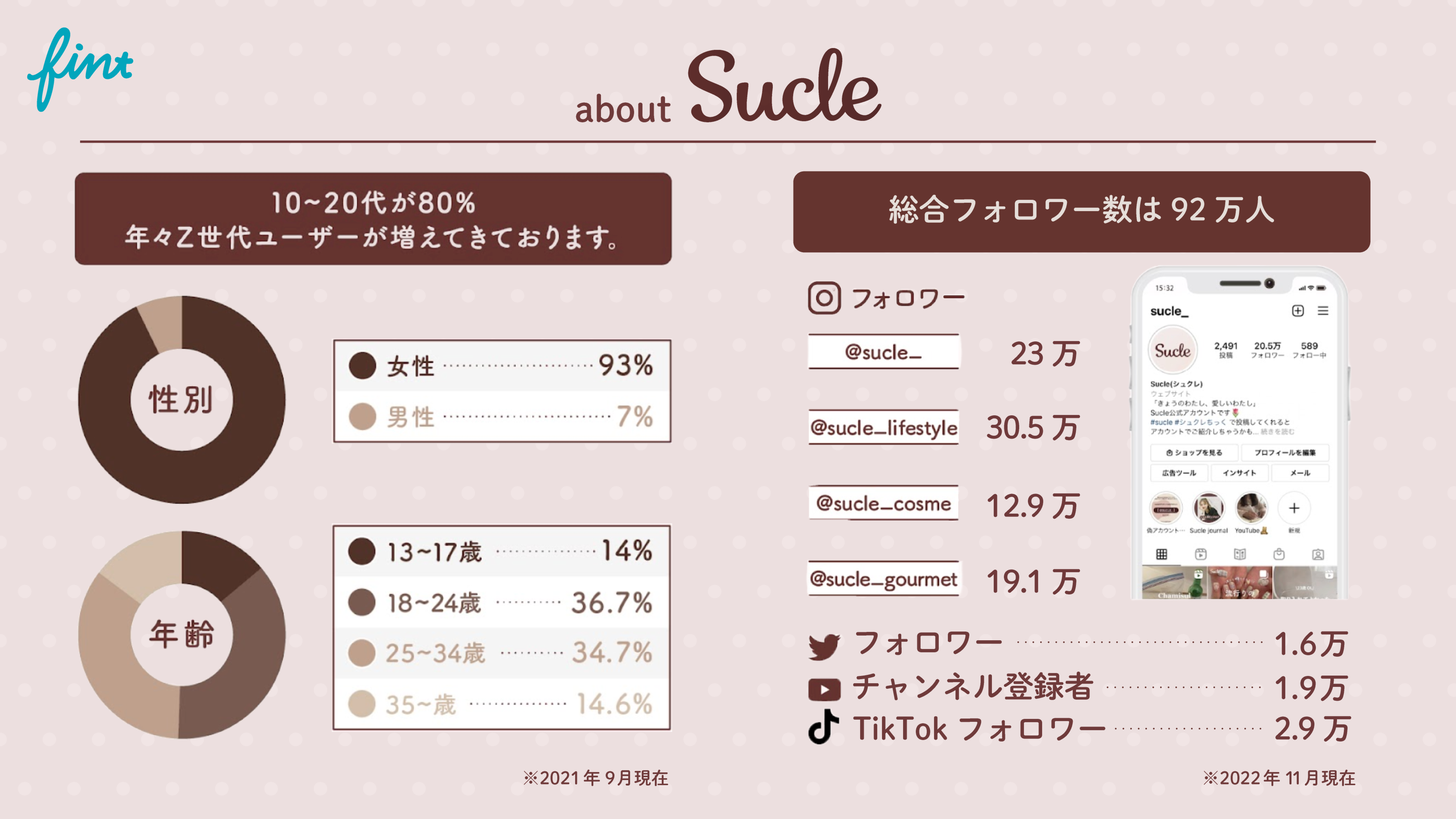
Task: Open the tagged photos tab
Action: pos(1318,554)
